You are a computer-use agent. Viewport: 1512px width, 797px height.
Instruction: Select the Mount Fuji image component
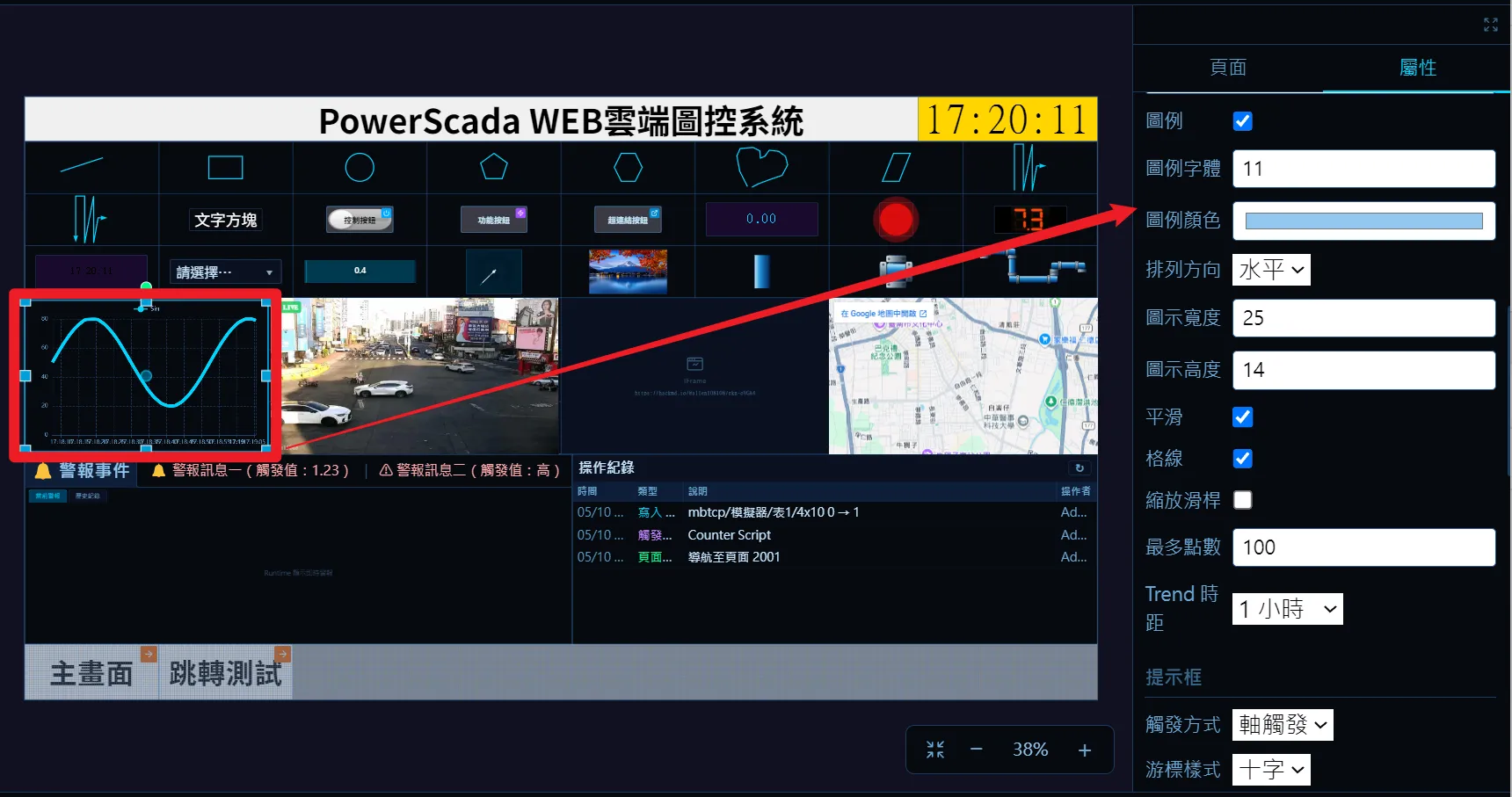pos(628,272)
